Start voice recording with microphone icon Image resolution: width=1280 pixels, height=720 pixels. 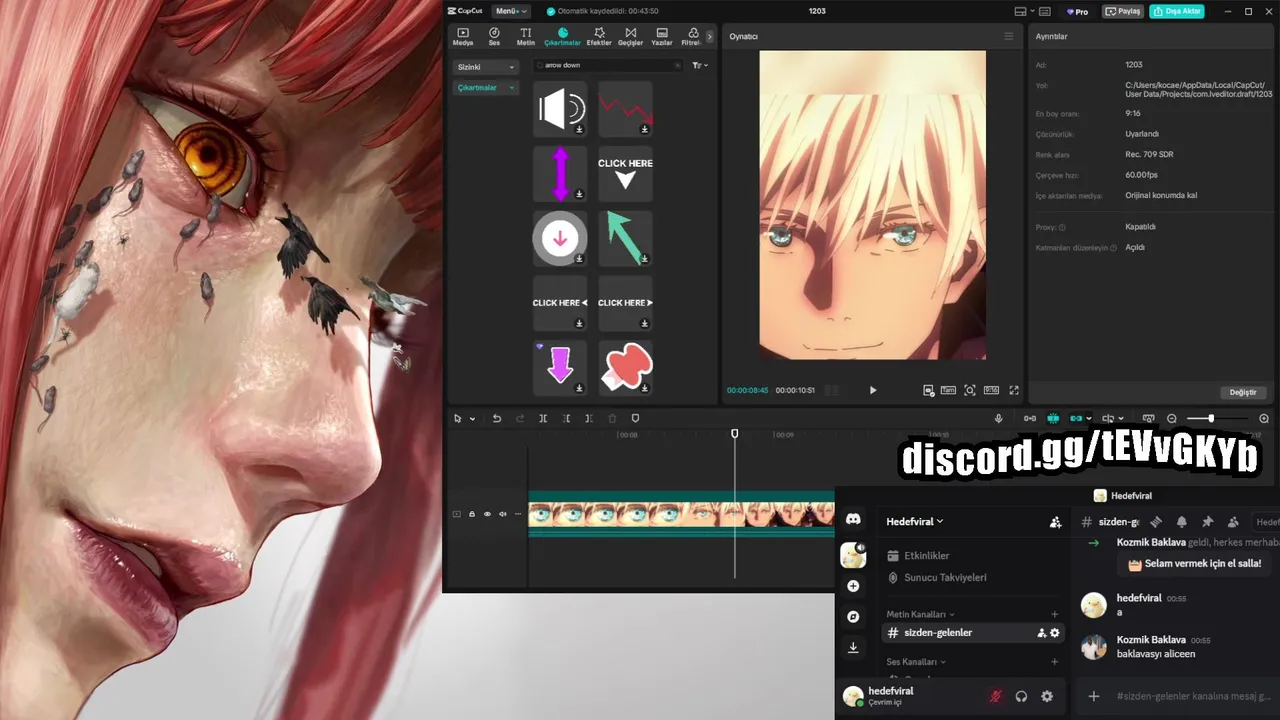pyautogui.click(x=998, y=418)
